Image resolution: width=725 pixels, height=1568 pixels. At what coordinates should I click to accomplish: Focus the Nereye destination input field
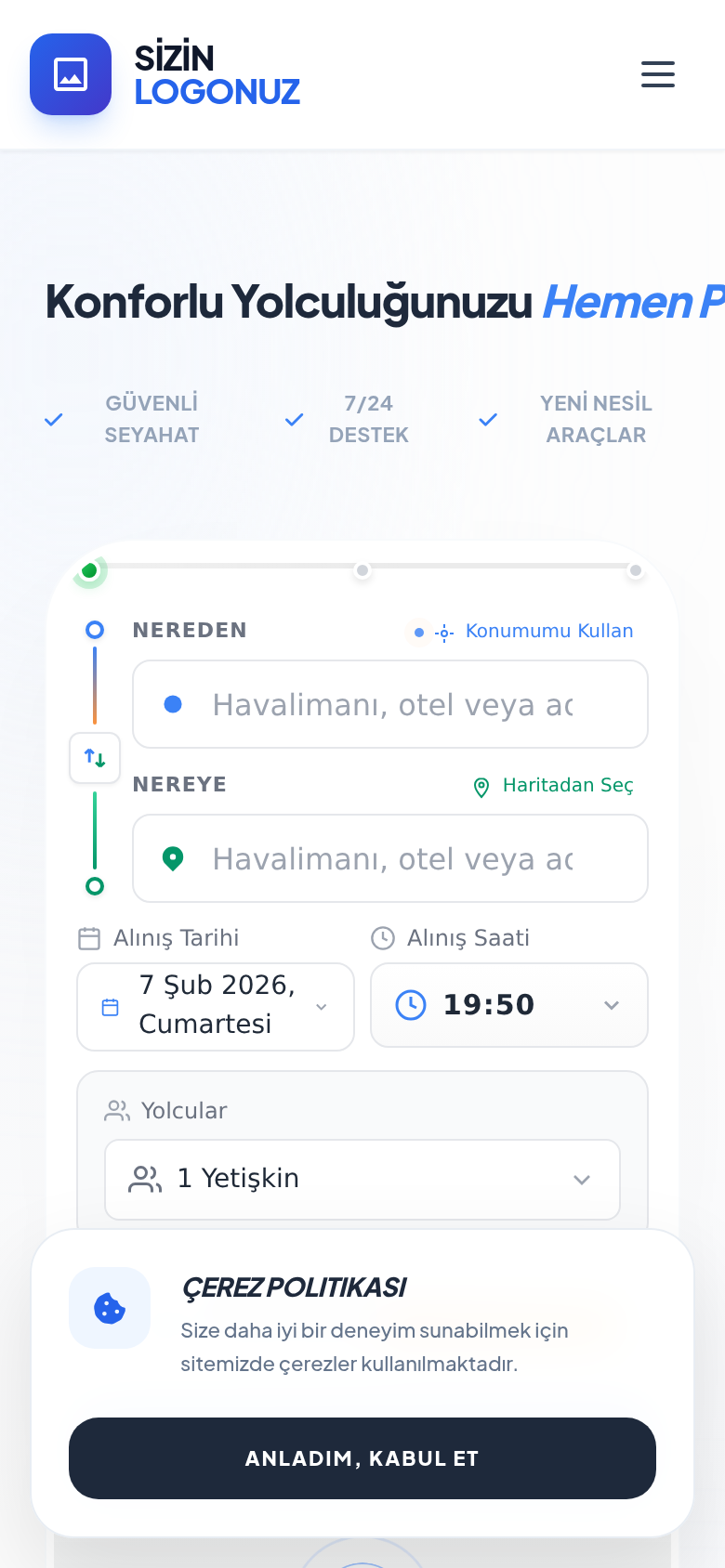[390, 859]
